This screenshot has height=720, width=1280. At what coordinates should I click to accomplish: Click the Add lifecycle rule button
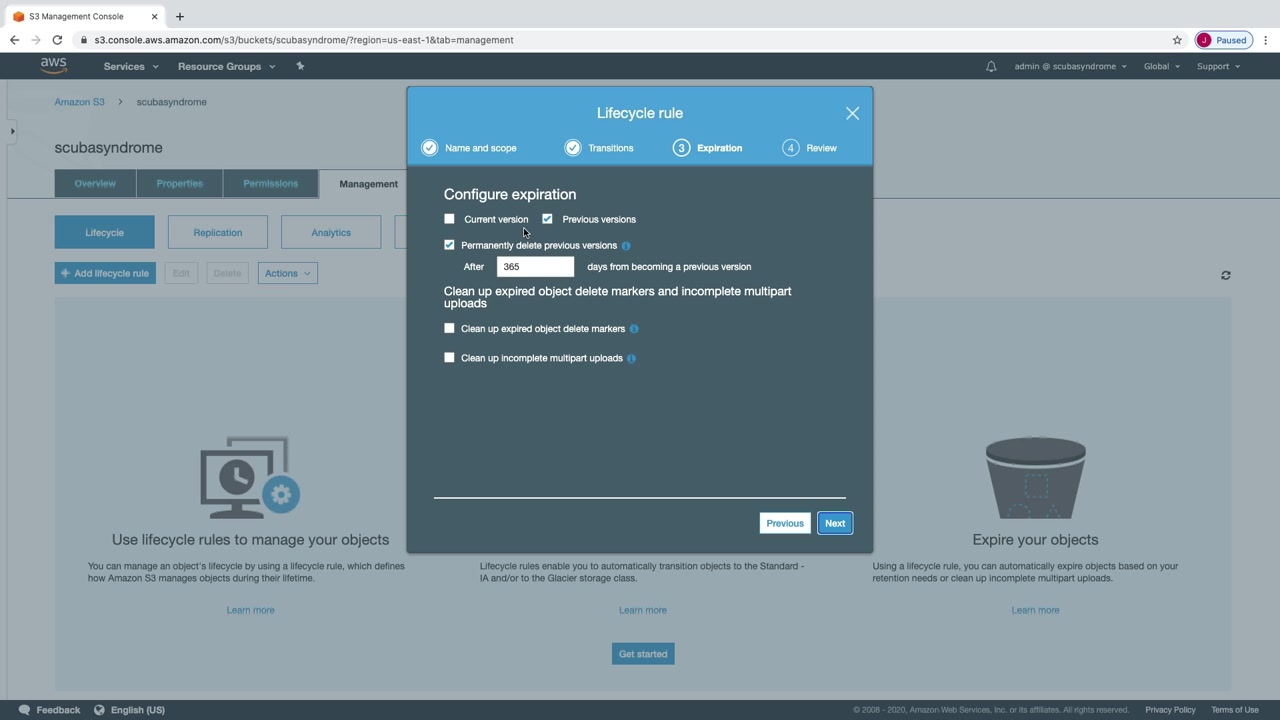click(105, 273)
